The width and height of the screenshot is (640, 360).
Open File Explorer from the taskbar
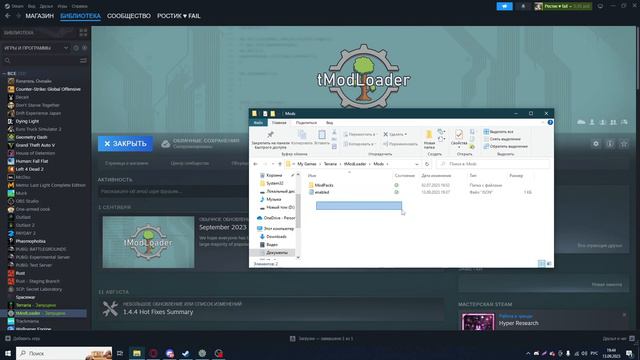[137, 353]
